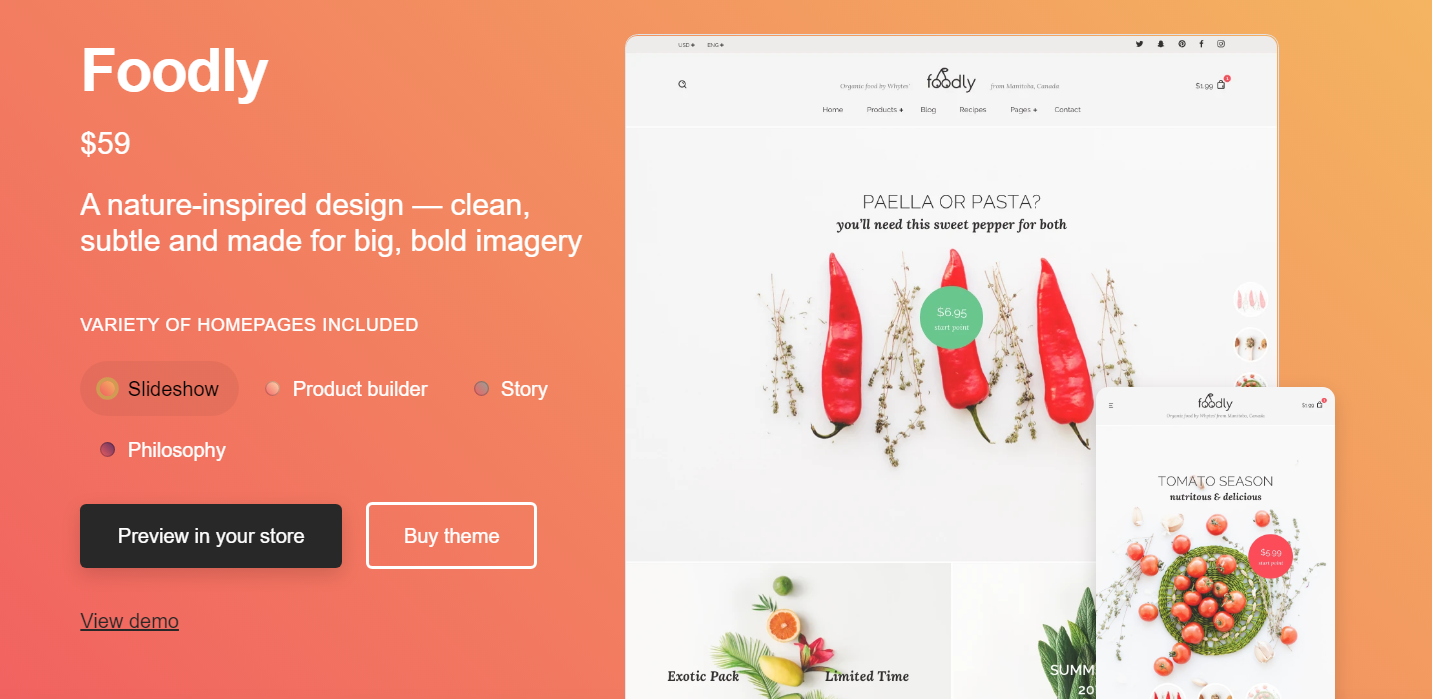
Task: Click the Preview in your store button
Action: 211,536
